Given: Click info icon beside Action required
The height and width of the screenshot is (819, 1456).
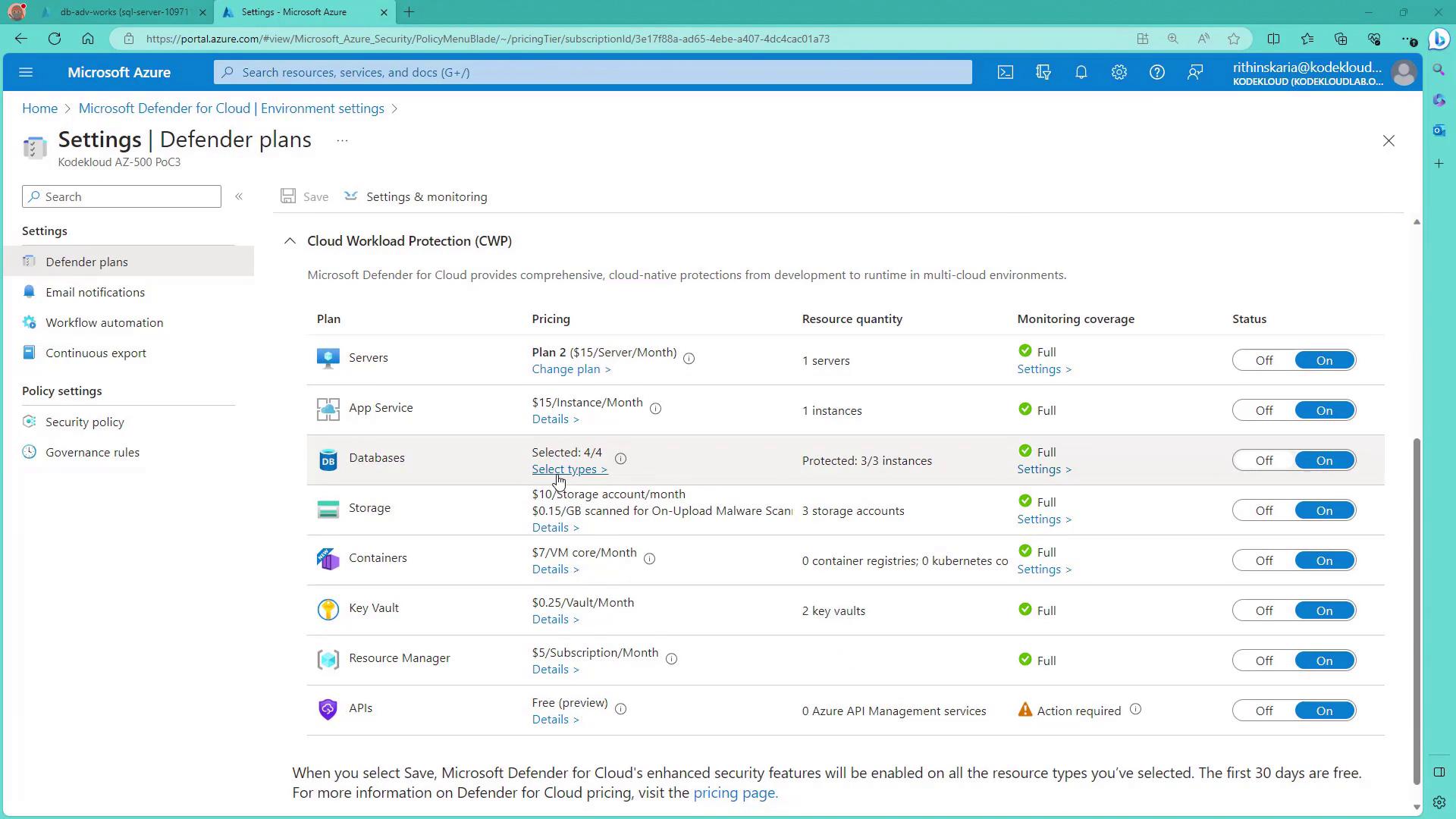Looking at the screenshot, I should (x=1135, y=710).
